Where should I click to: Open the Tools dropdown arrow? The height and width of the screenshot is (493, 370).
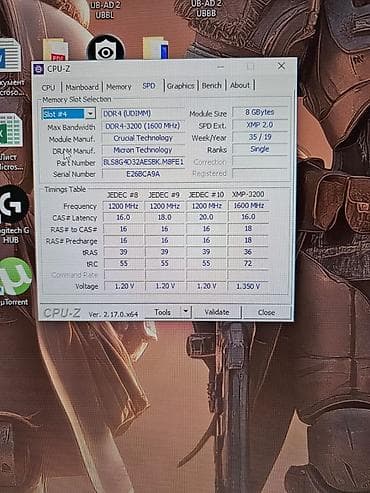186,312
